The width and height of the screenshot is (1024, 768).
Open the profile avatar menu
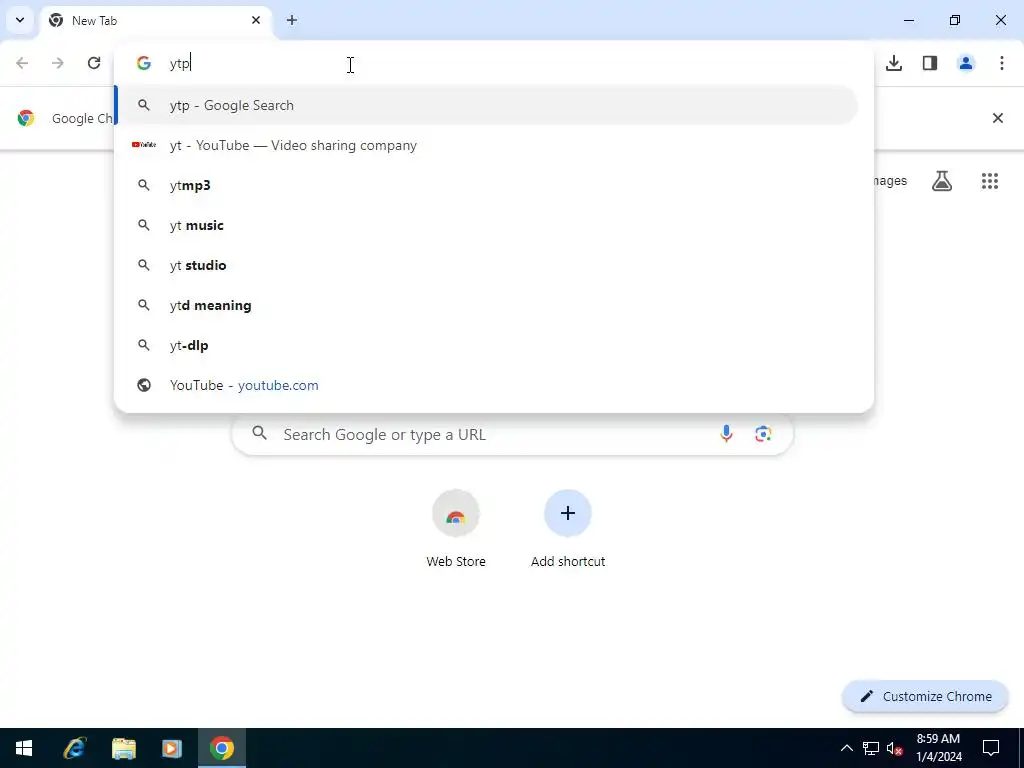[966, 63]
